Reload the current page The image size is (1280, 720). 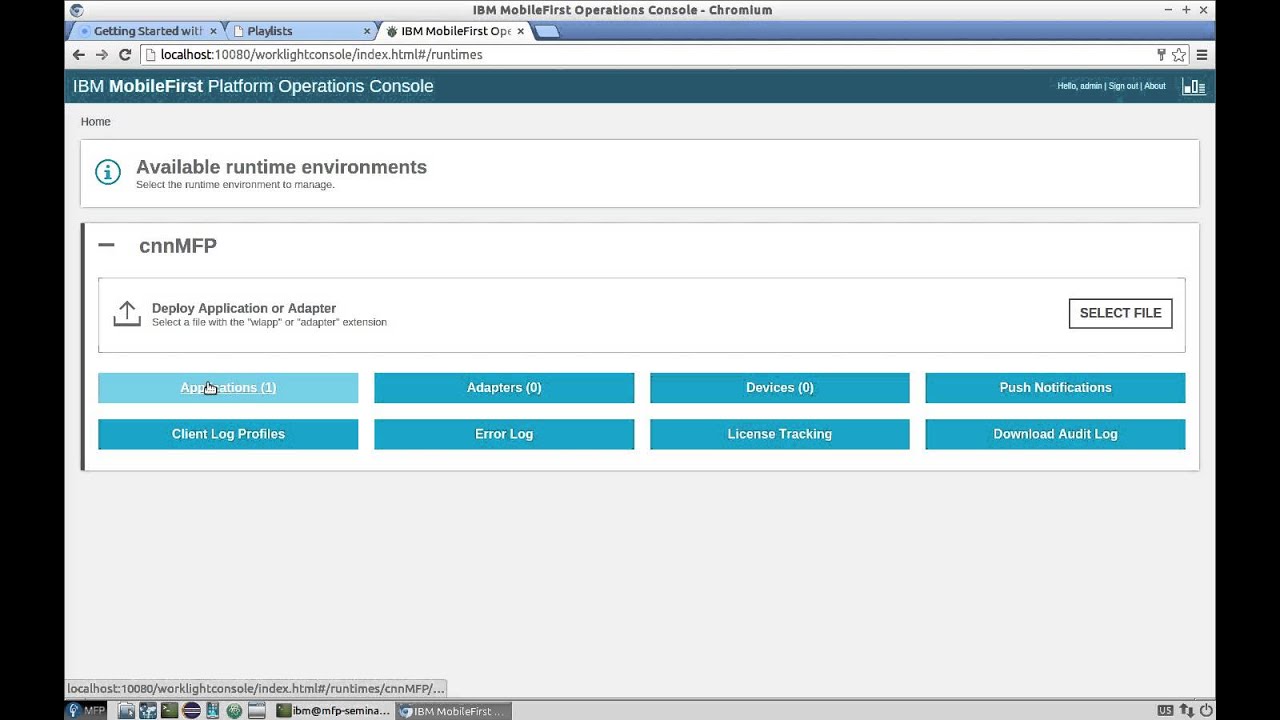coord(125,55)
